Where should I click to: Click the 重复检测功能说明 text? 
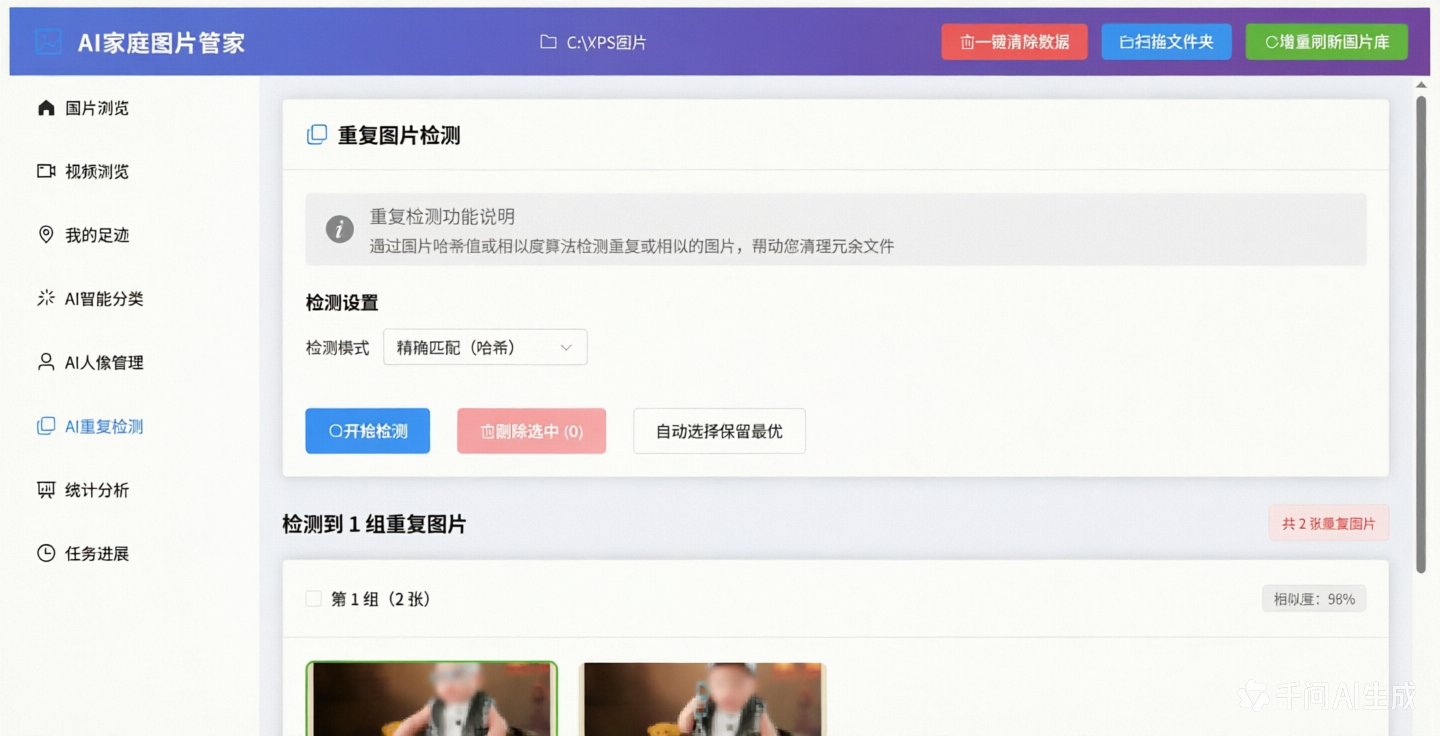click(443, 216)
